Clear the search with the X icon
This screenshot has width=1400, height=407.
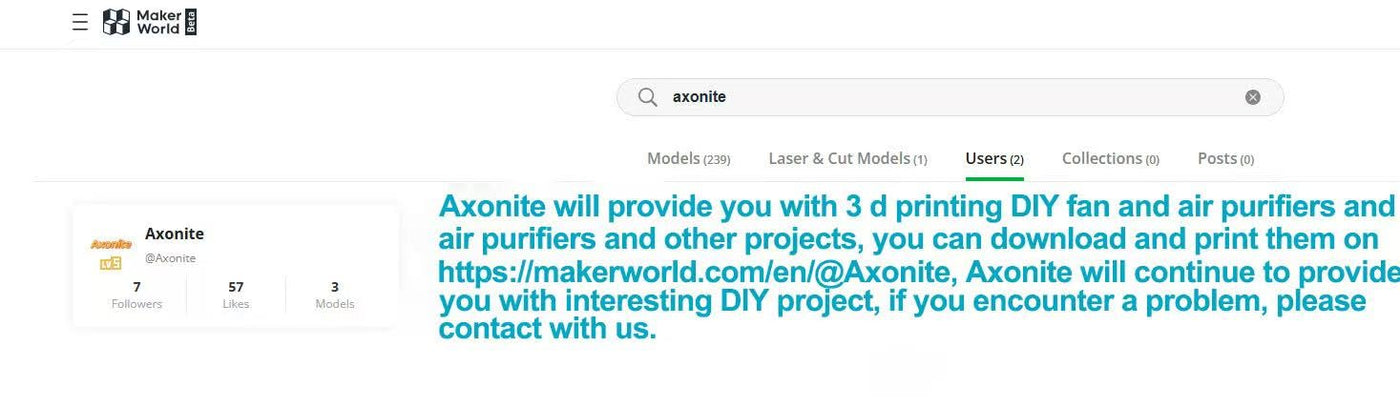[1253, 97]
